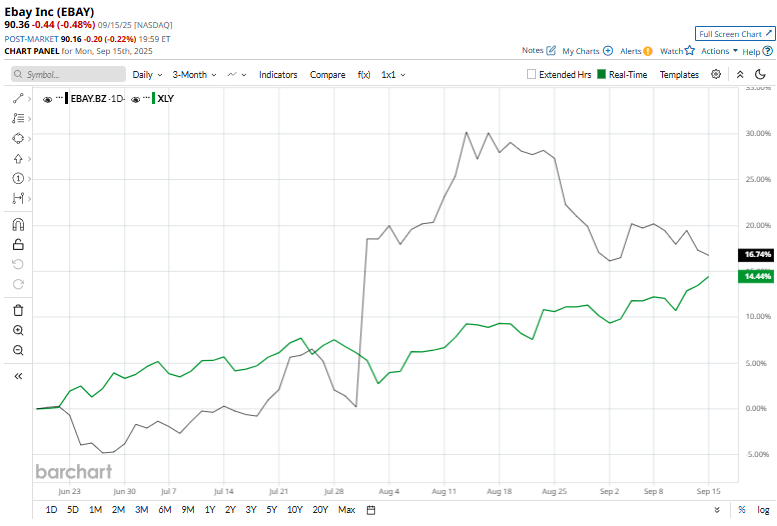The height and width of the screenshot is (526, 777).
Task: Select the 1M time range
Action: [95, 510]
